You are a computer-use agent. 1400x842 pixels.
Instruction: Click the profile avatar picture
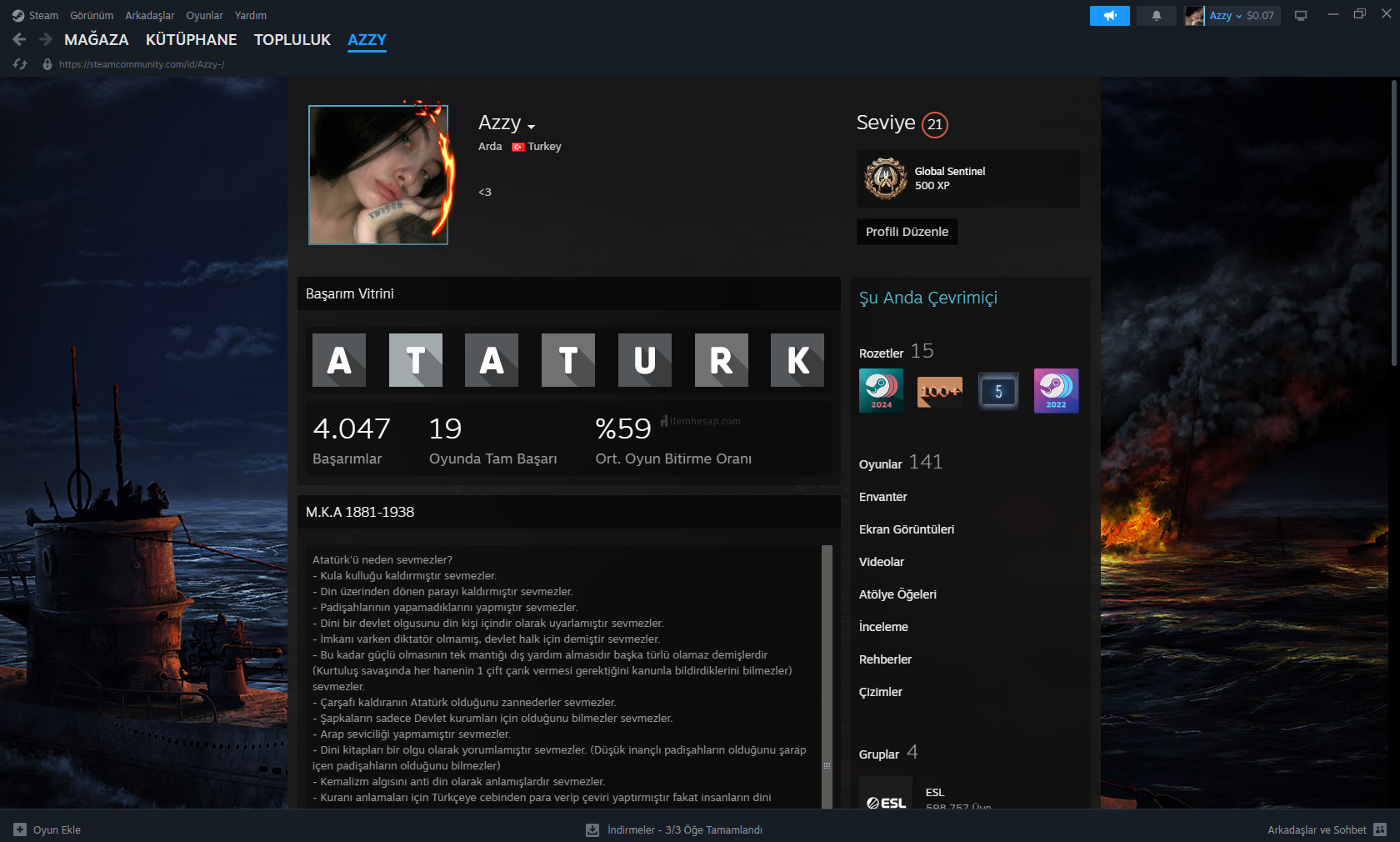pyautogui.click(x=378, y=175)
